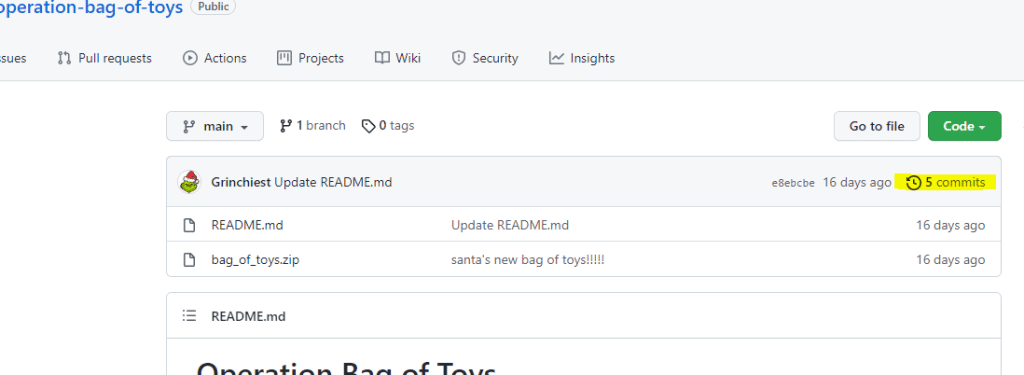The height and width of the screenshot is (375, 1024).
Task: Switch to the Projects tab
Action: click(x=310, y=58)
